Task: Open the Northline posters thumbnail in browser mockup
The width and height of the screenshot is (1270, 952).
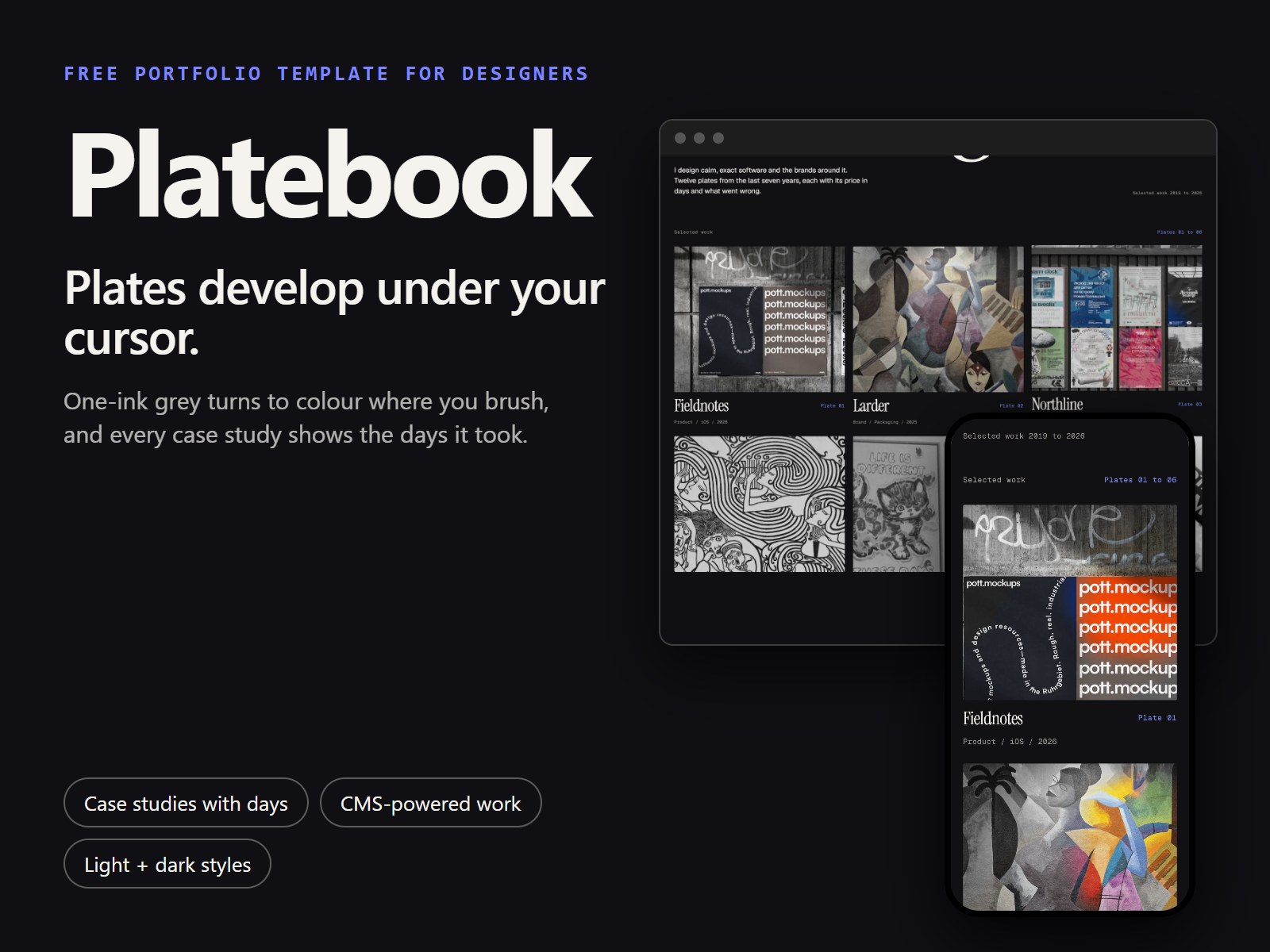Action: click(1117, 318)
